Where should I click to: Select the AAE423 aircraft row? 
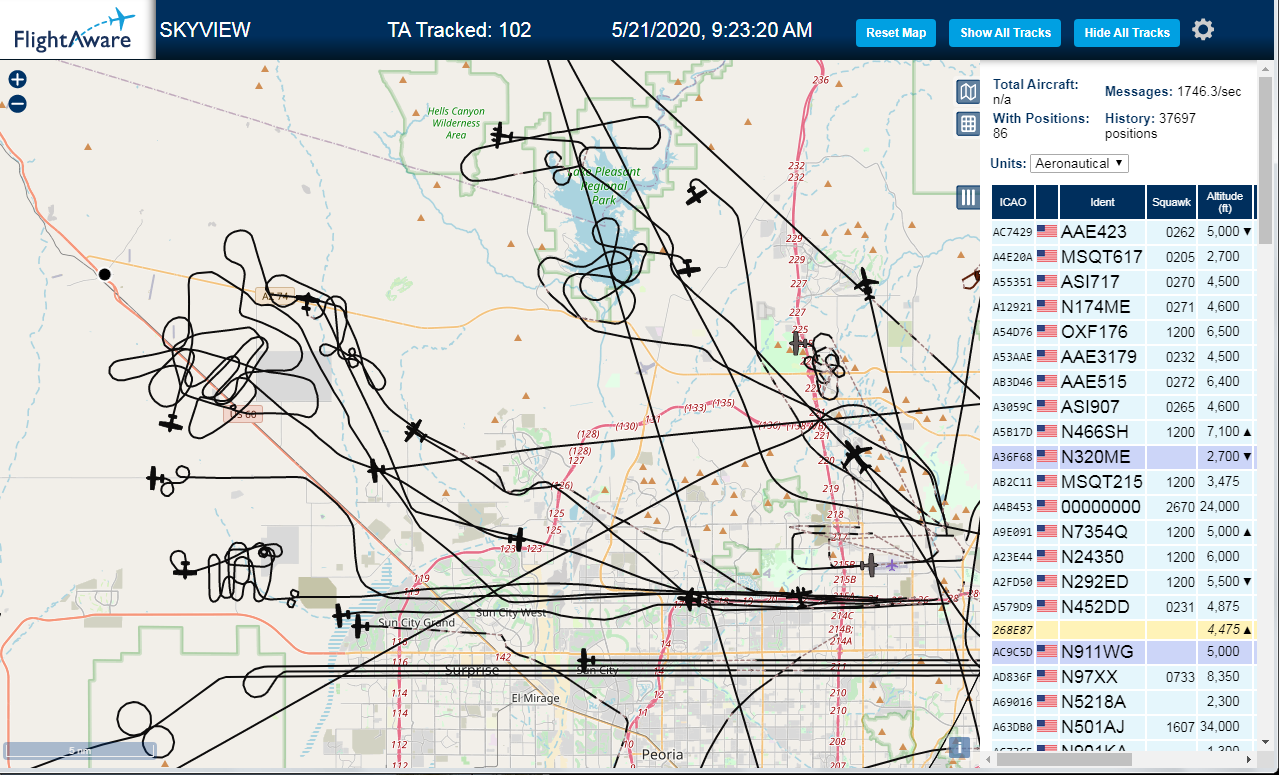pyautogui.click(x=1123, y=232)
